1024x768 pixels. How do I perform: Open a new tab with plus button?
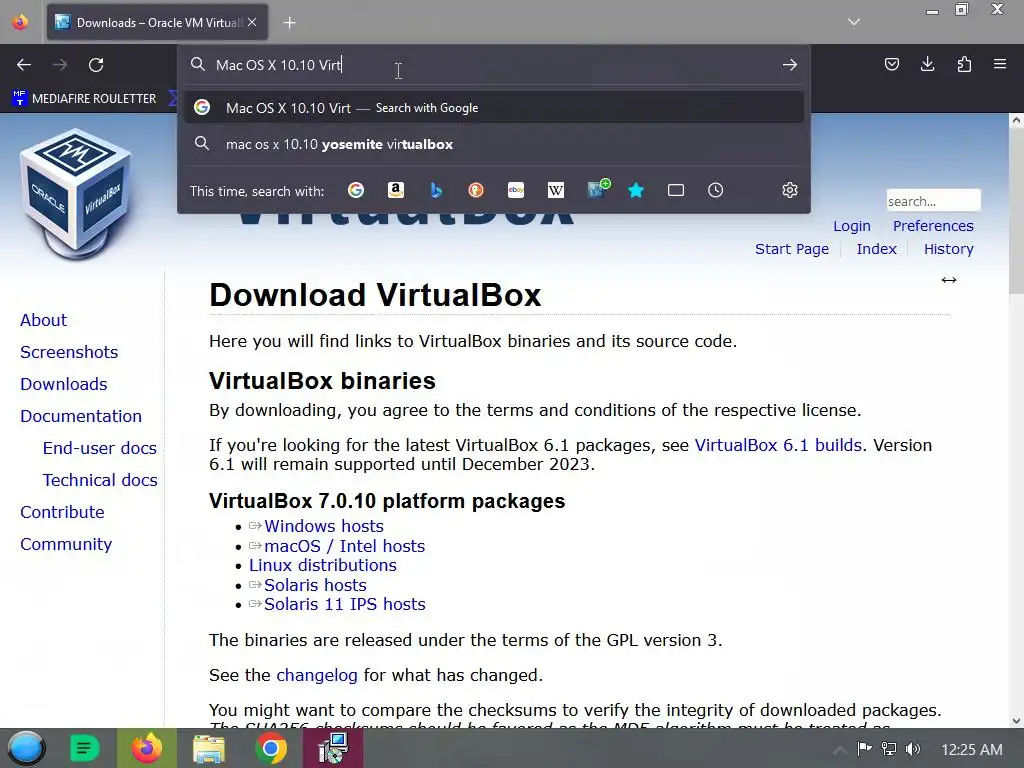pos(289,23)
